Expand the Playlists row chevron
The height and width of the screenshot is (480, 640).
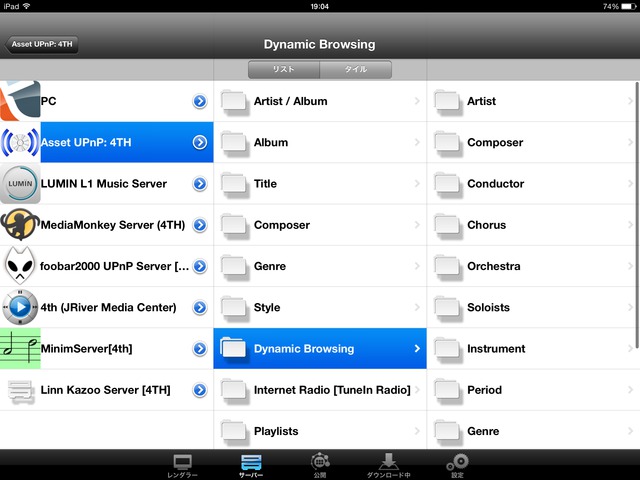pos(417,431)
